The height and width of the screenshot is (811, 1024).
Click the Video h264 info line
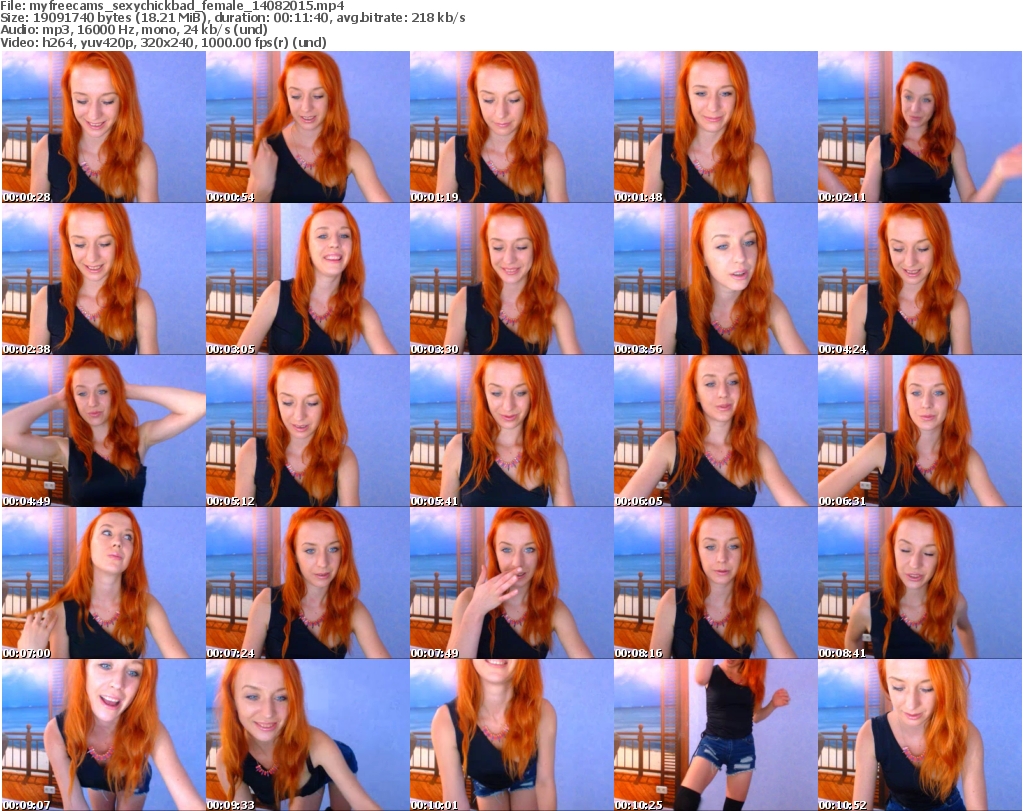pyautogui.click(x=163, y=42)
